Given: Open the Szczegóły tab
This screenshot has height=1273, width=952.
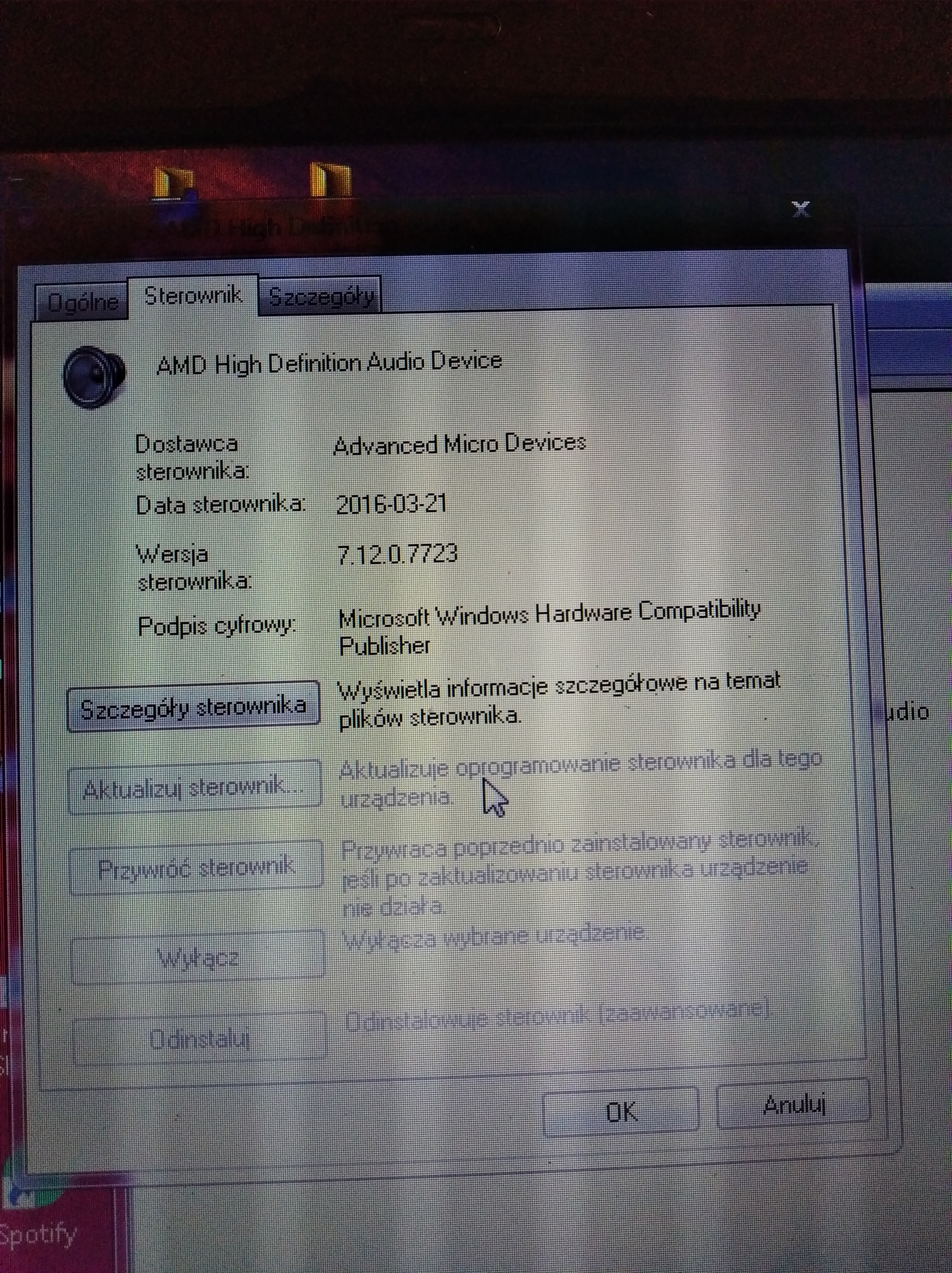Looking at the screenshot, I should coord(320,296).
